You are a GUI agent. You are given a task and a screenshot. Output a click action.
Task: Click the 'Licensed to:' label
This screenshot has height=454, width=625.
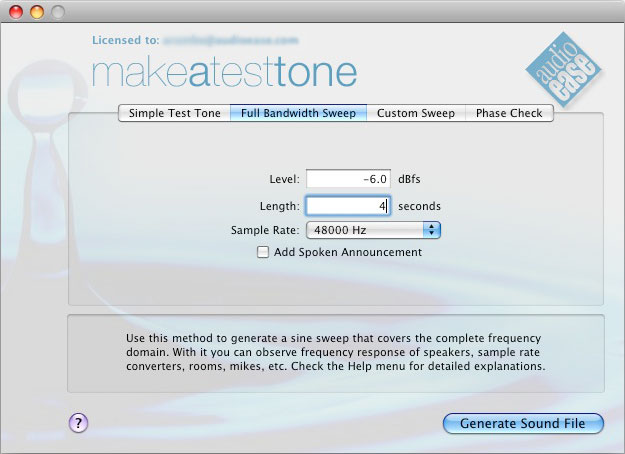(126, 40)
